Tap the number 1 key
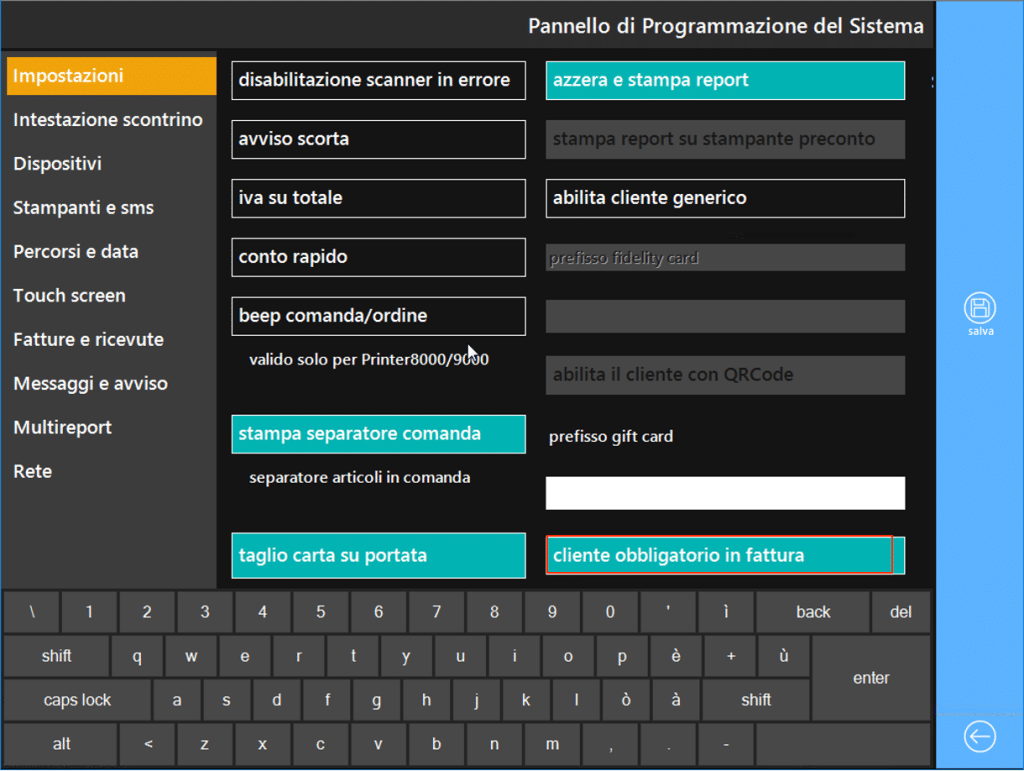 (89, 612)
